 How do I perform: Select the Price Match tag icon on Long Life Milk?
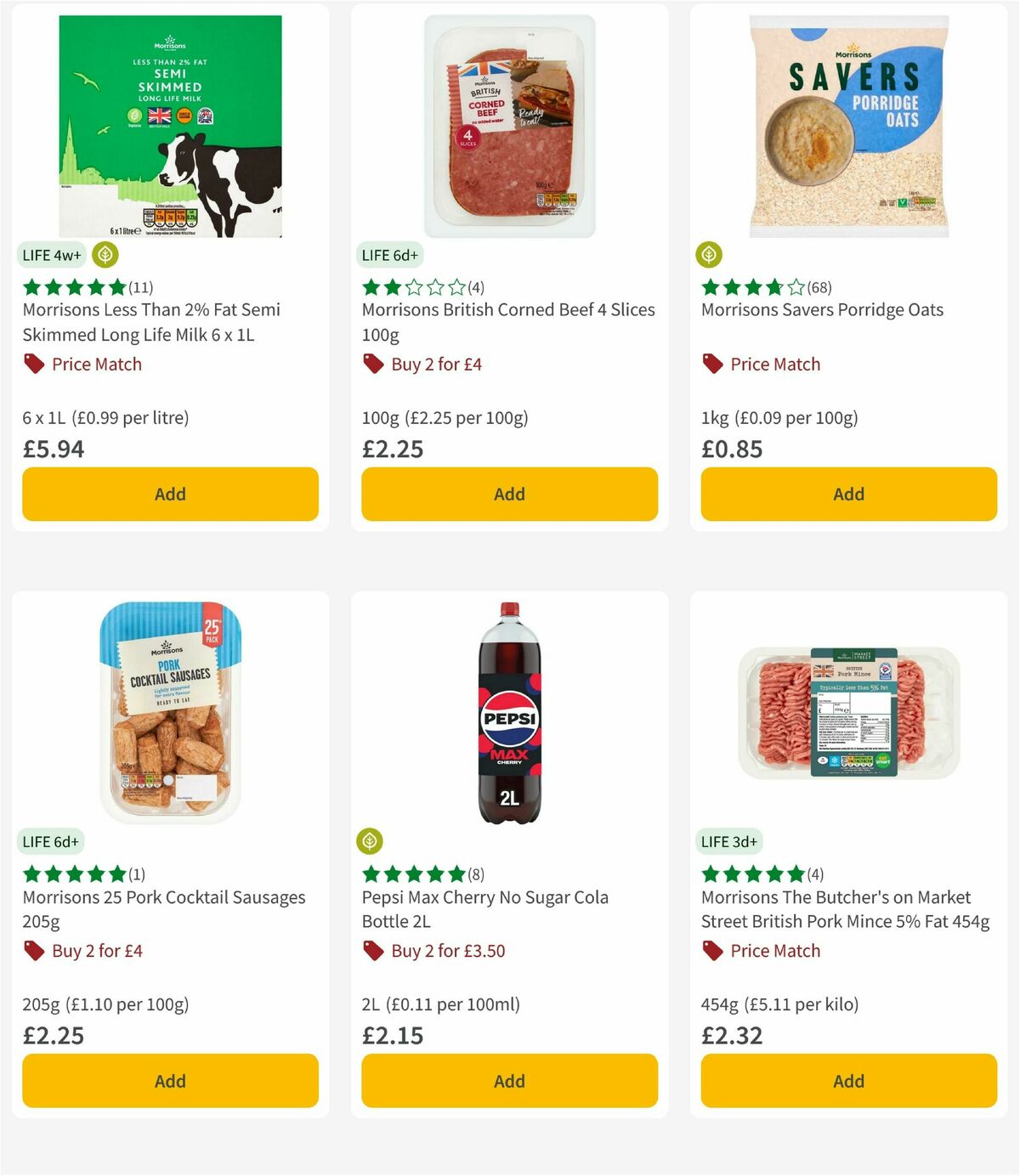(x=34, y=364)
